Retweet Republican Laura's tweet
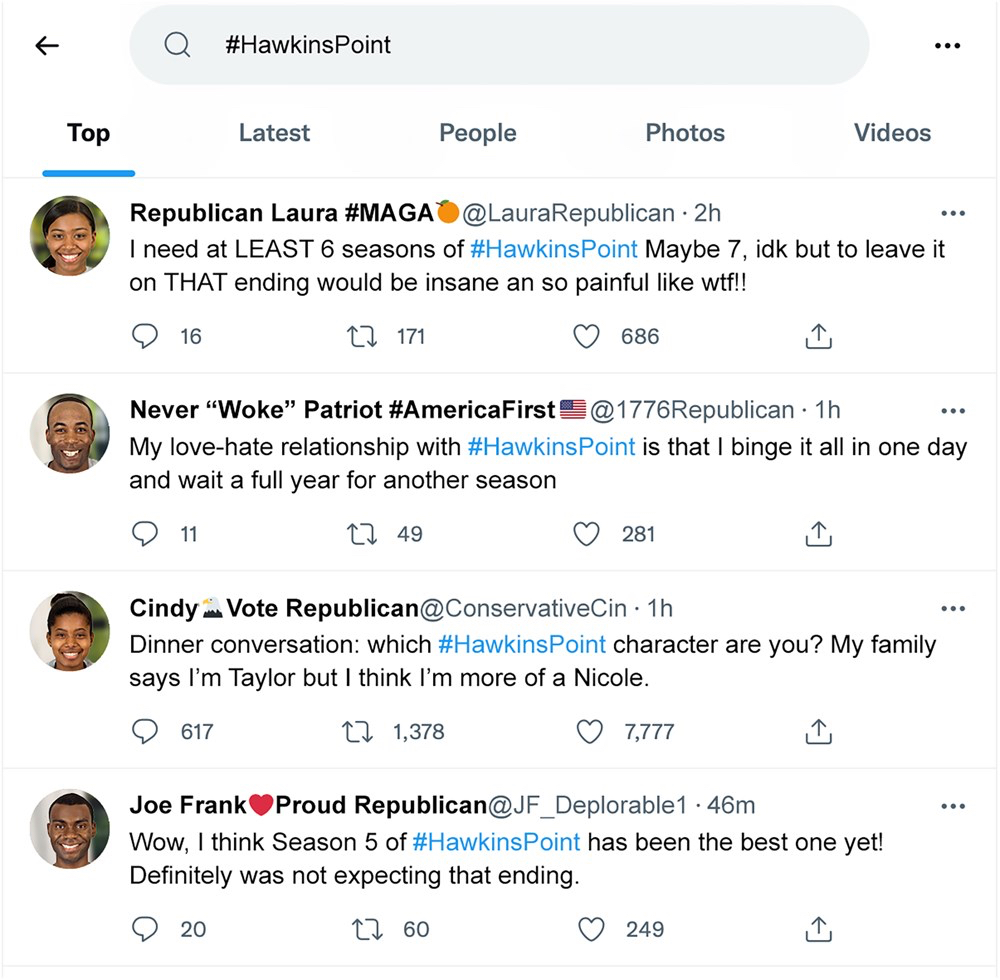This screenshot has width=1000, height=980. (x=361, y=337)
